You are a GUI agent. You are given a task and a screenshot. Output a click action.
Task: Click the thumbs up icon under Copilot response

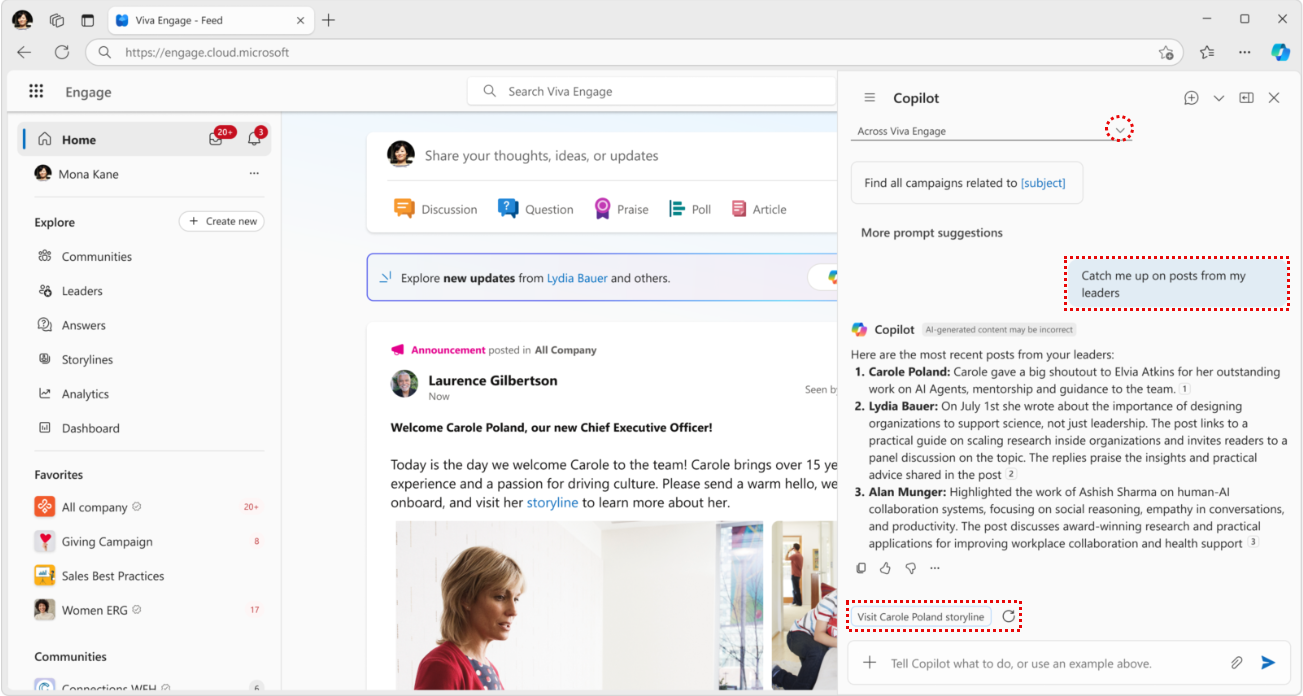coord(885,568)
